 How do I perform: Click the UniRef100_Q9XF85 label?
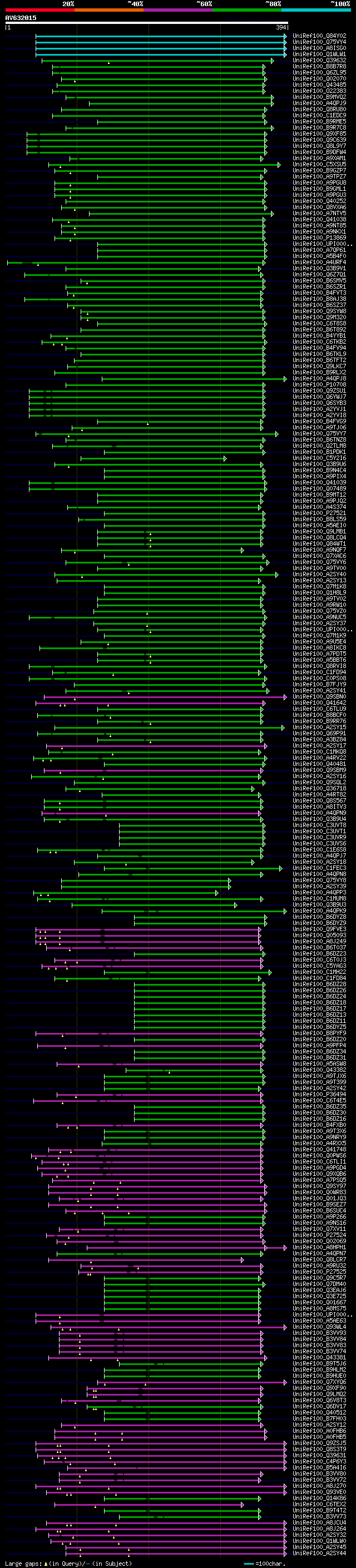pos(319,134)
